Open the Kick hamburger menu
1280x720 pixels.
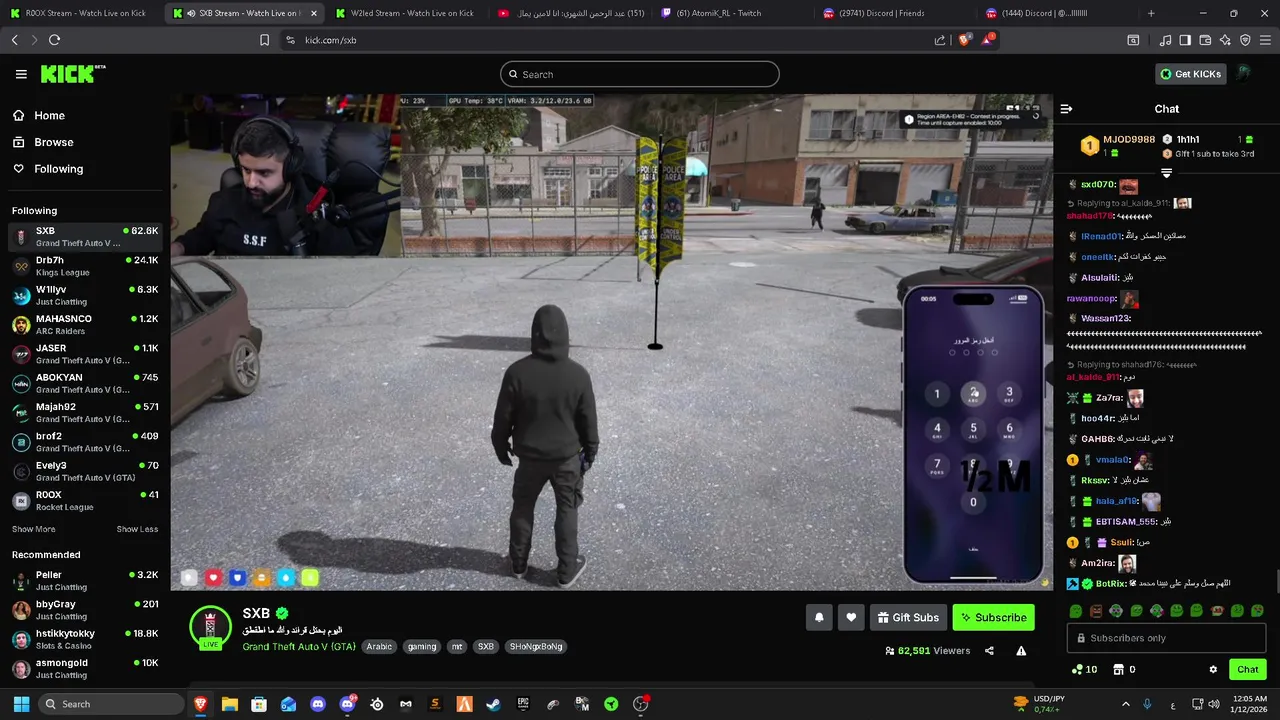tap(21, 74)
